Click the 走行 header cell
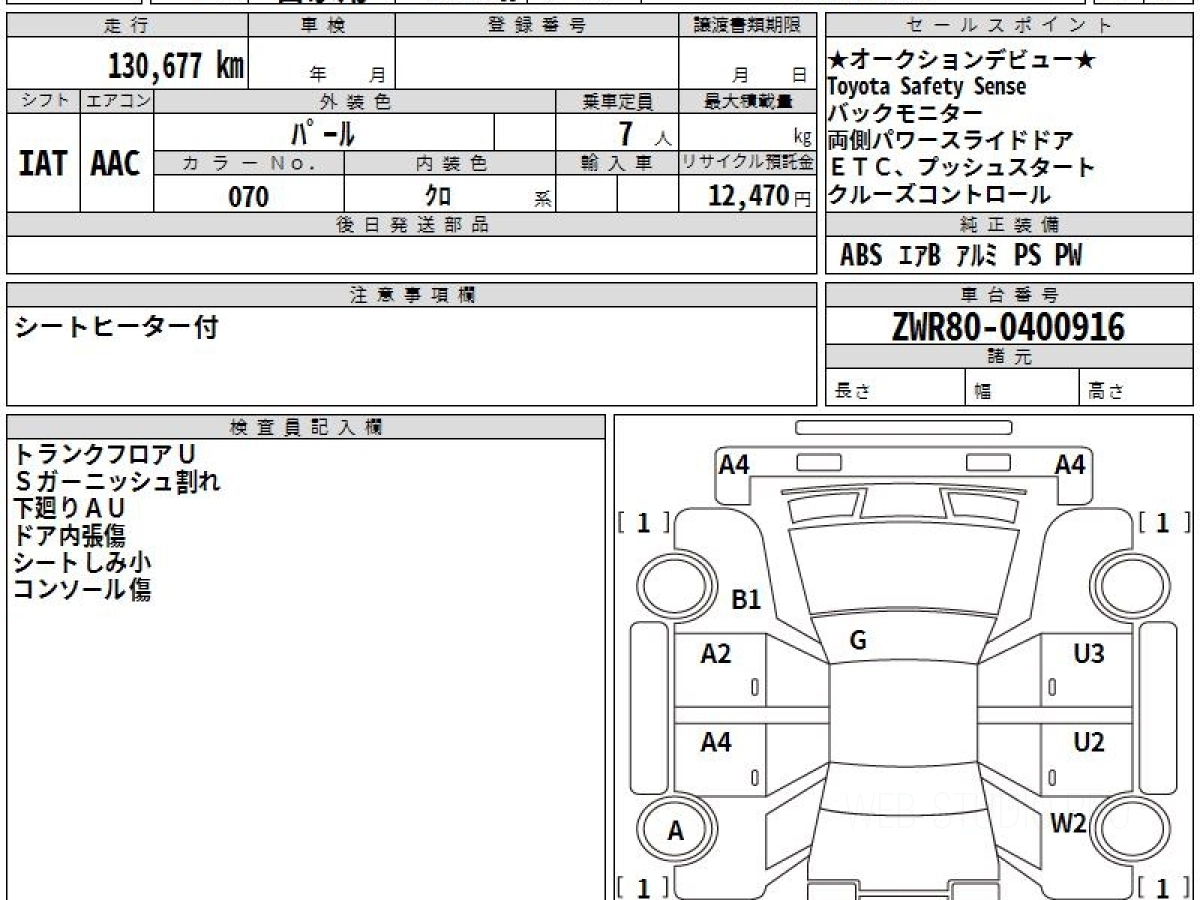Screen dimensions: 1200x900 pyautogui.click(x=127, y=26)
